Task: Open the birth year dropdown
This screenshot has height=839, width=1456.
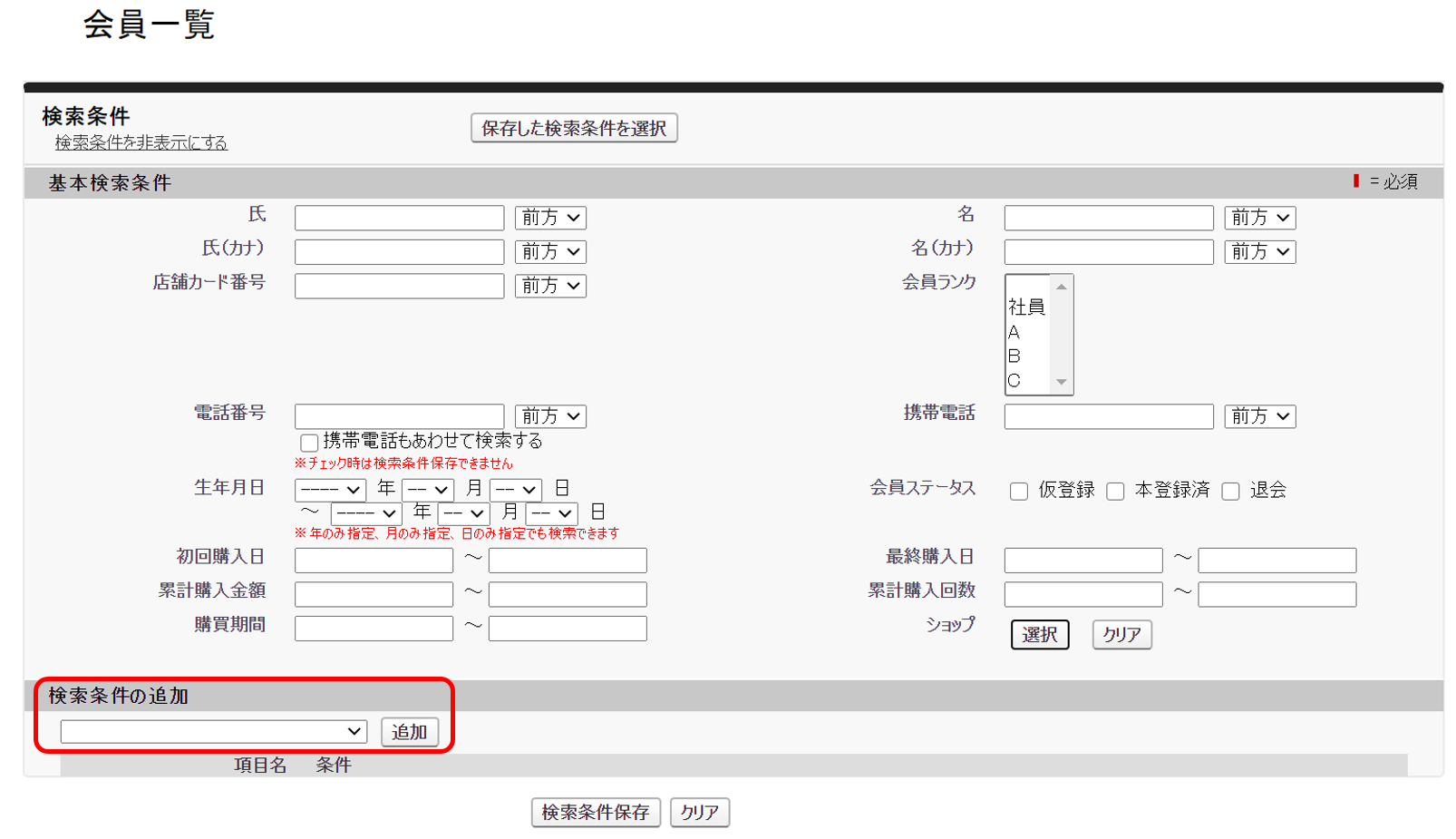Action: pyautogui.click(x=329, y=489)
